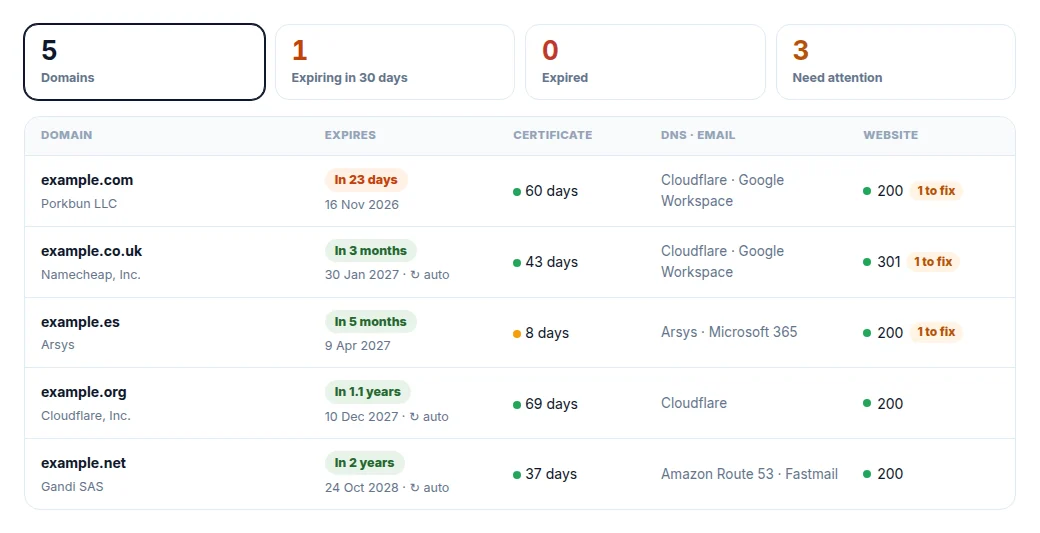Click the green certificate dot beside 43 days

point(517,263)
